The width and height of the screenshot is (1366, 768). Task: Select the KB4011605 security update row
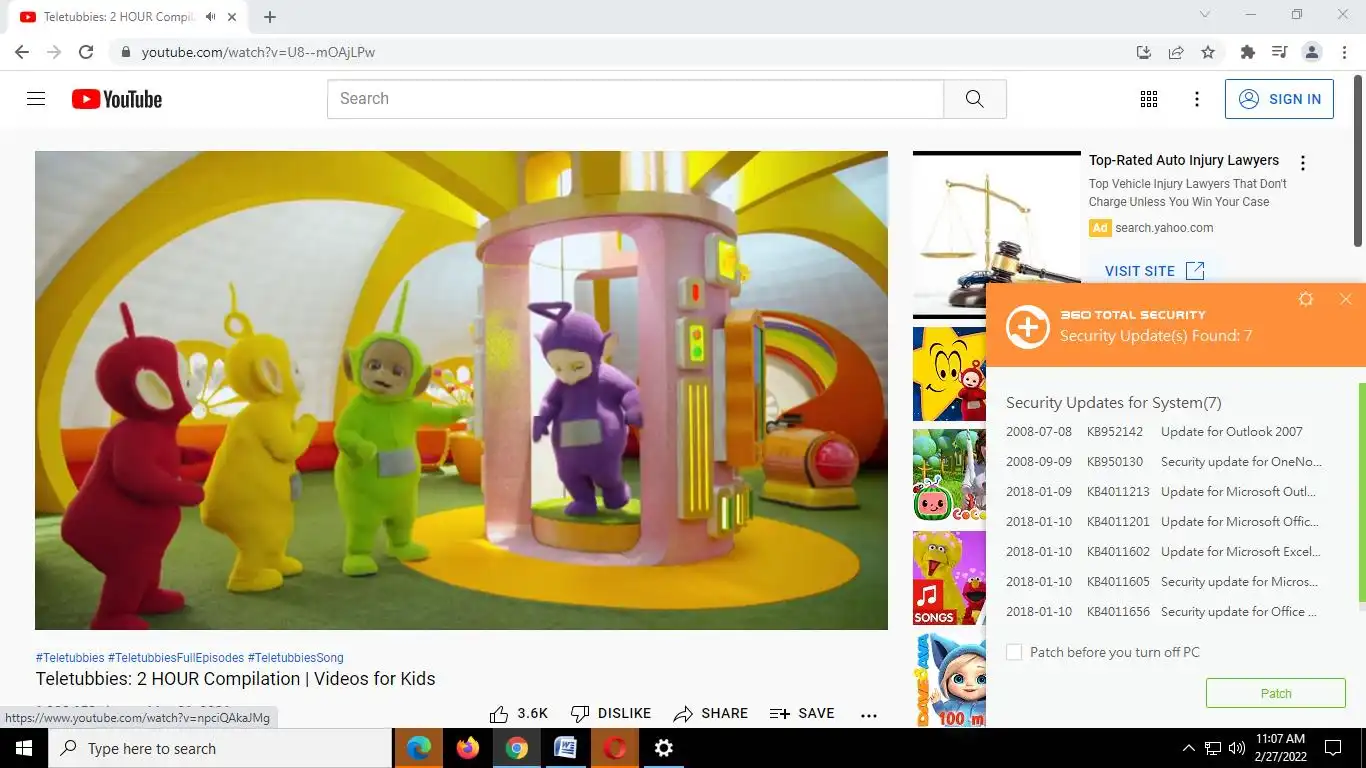[x=1165, y=582]
